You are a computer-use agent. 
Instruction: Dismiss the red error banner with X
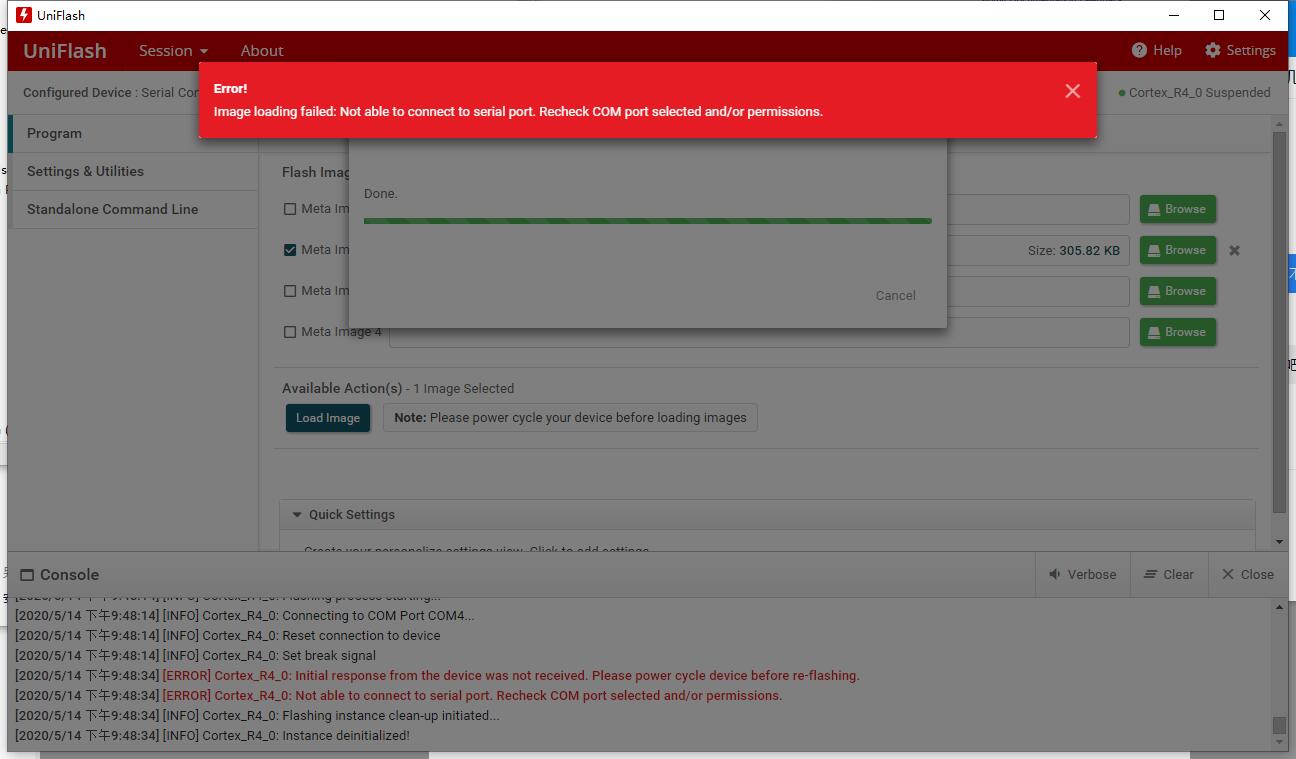tap(1073, 91)
